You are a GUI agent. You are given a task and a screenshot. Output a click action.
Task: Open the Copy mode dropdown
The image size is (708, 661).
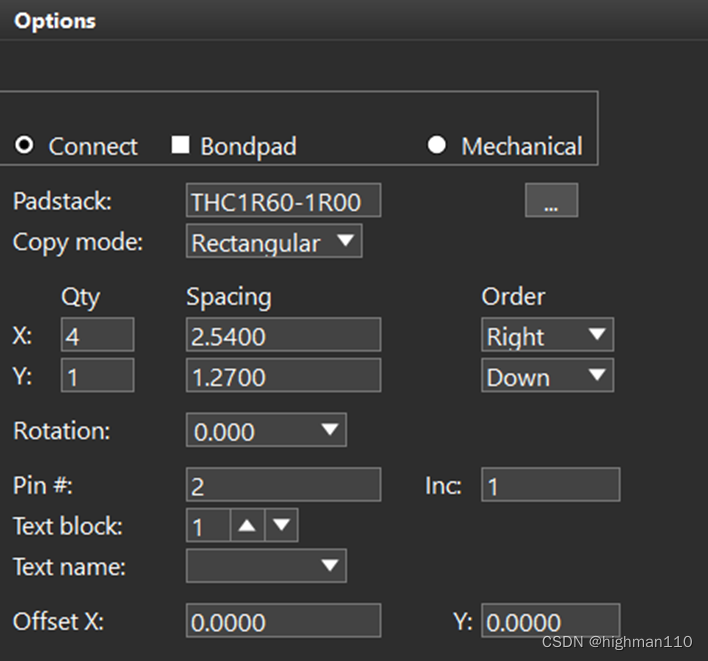[x=273, y=242]
